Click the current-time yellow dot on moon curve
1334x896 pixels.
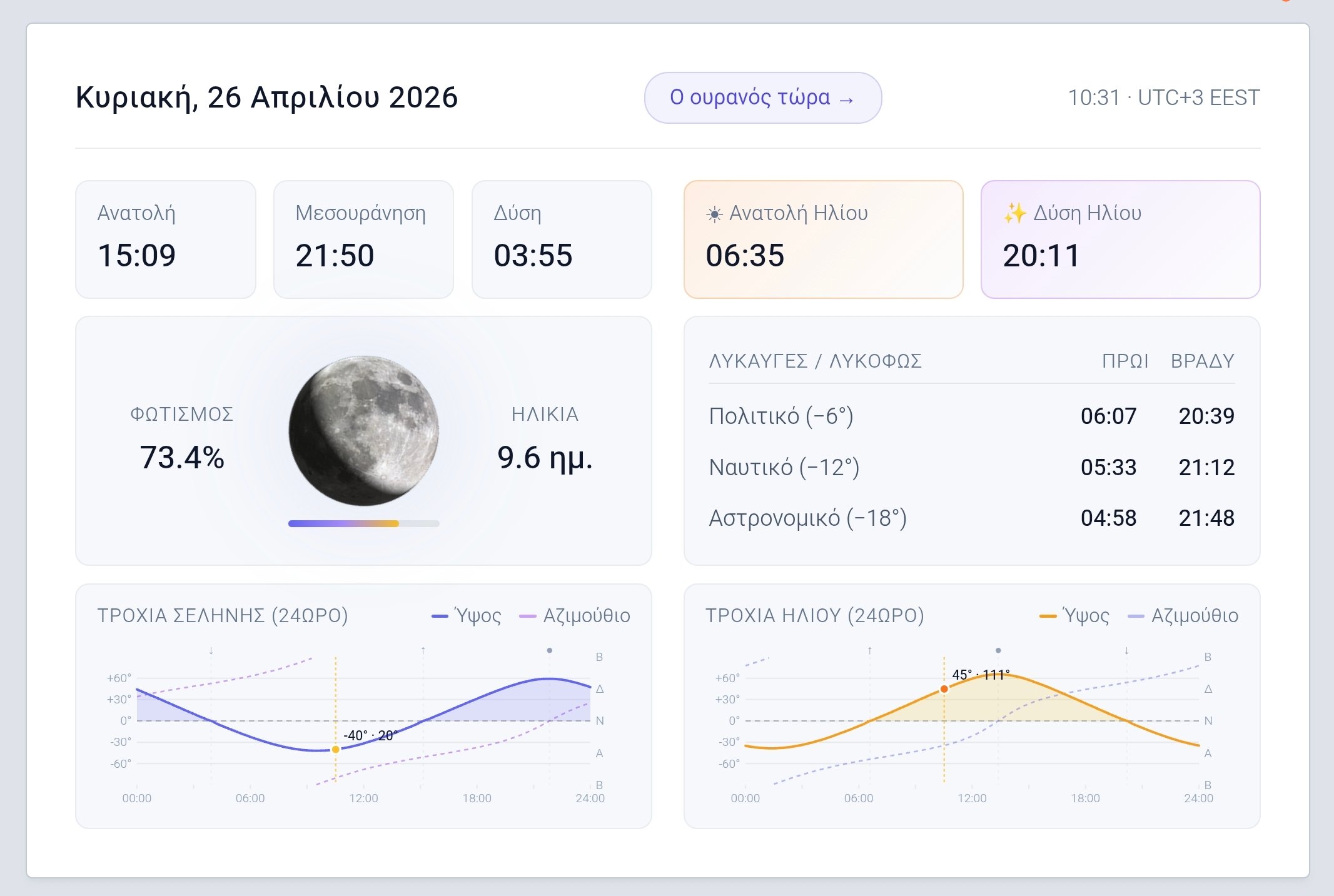click(x=336, y=749)
